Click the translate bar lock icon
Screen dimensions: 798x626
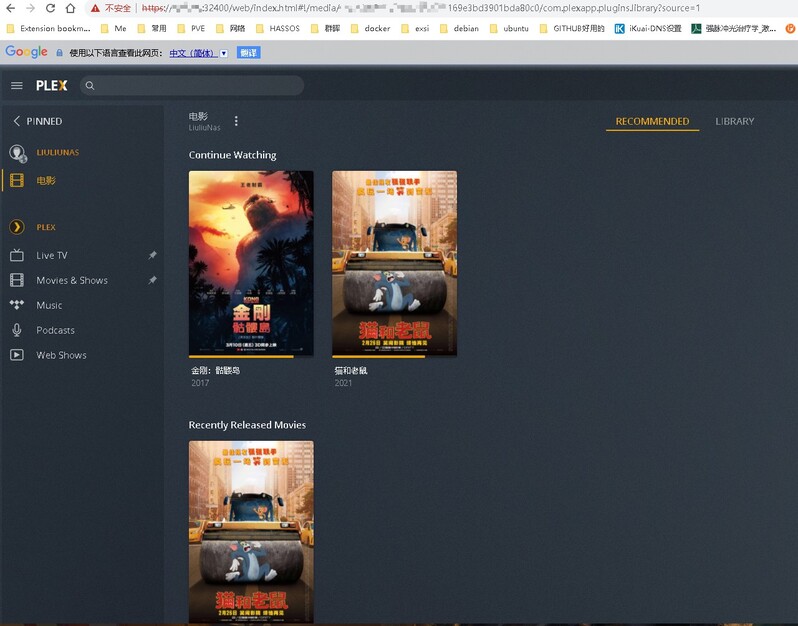click(60, 53)
